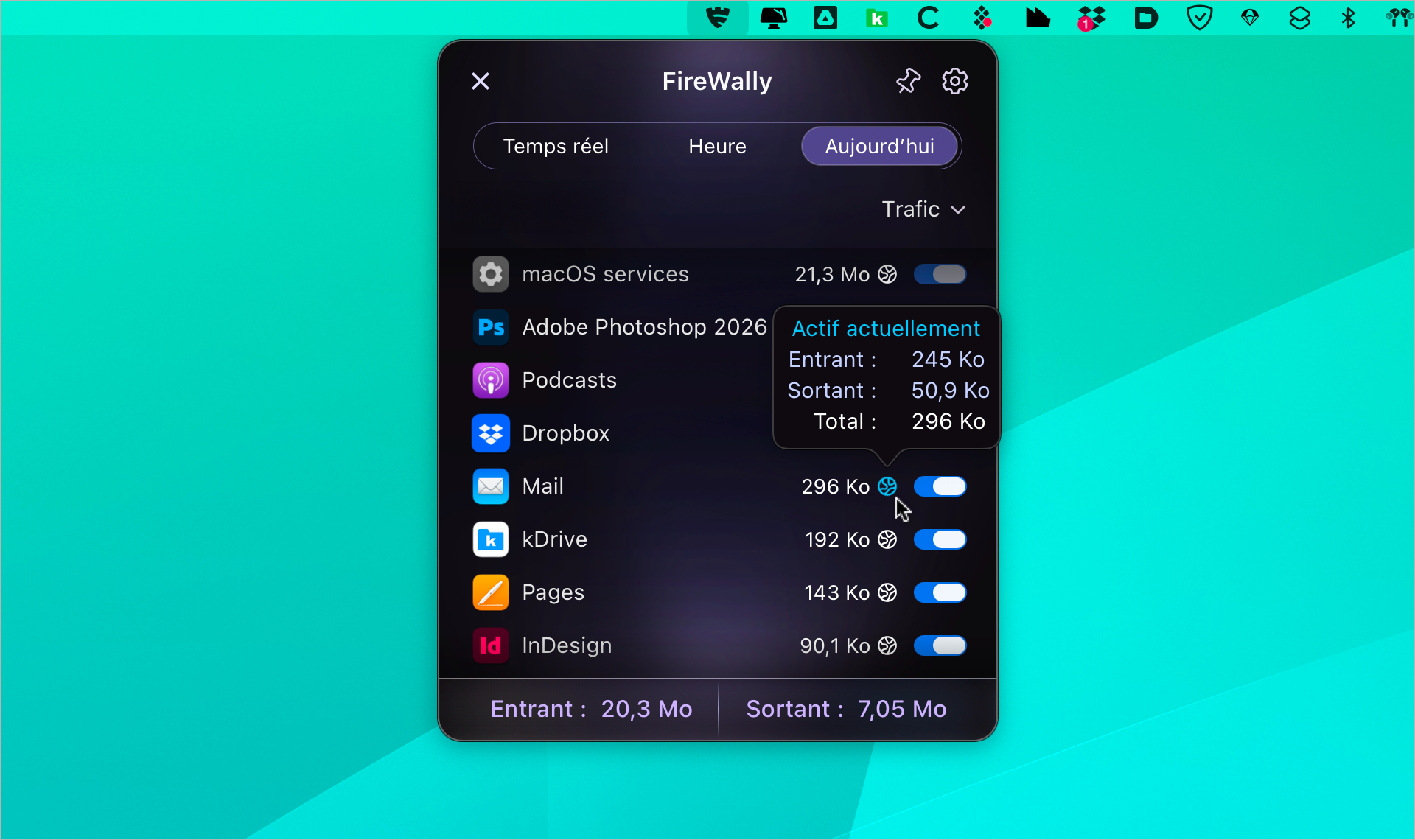Click the InDesign app icon
This screenshot has width=1415, height=840.
490,645
